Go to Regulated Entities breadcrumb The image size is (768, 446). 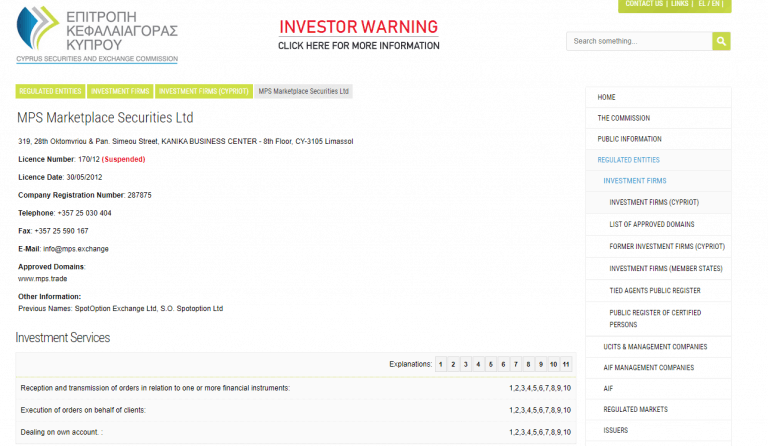tap(50, 92)
